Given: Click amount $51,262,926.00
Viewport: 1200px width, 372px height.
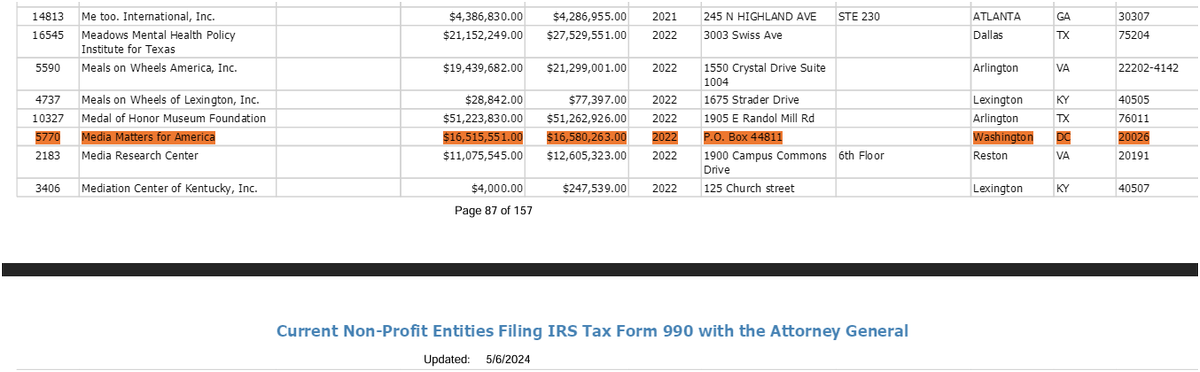Looking at the screenshot, I should 587,118.
